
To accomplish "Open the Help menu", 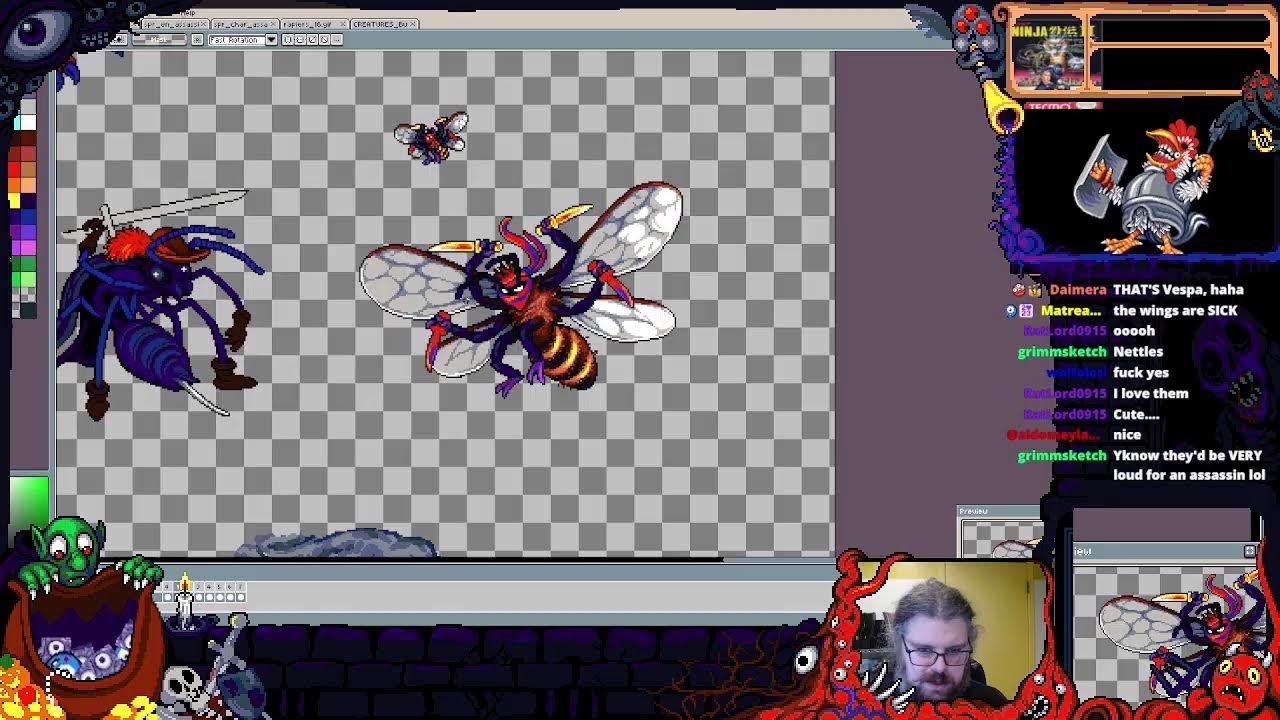I will pos(188,13).
